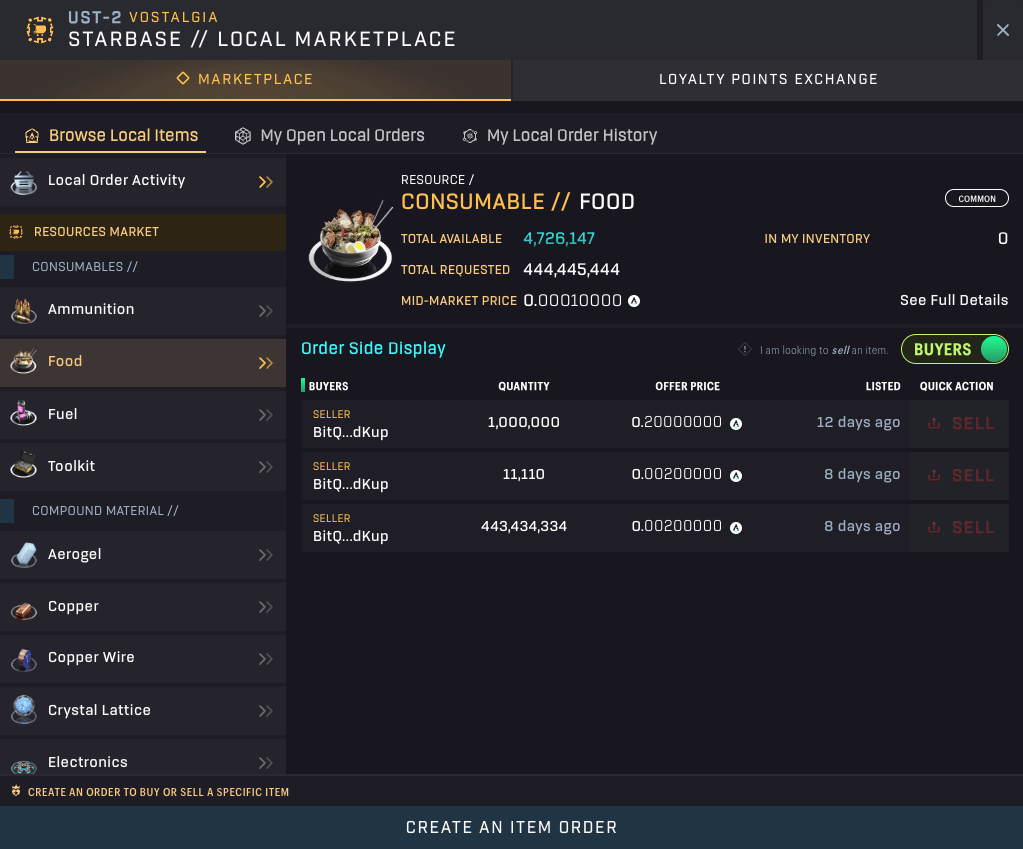Click the COMMON rarity badge

pyautogui.click(x=977, y=198)
